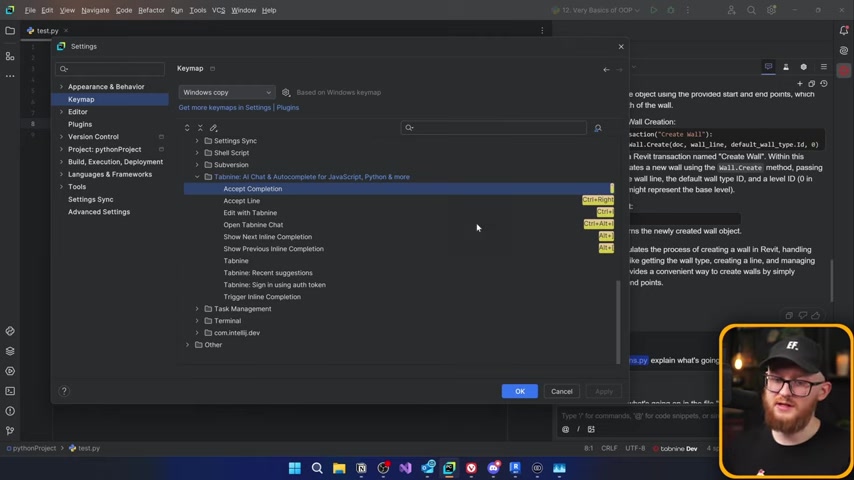The height and width of the screenshot is (480, 854).
Task: Open the run configuration dropdown
Action: pos(596,10)
